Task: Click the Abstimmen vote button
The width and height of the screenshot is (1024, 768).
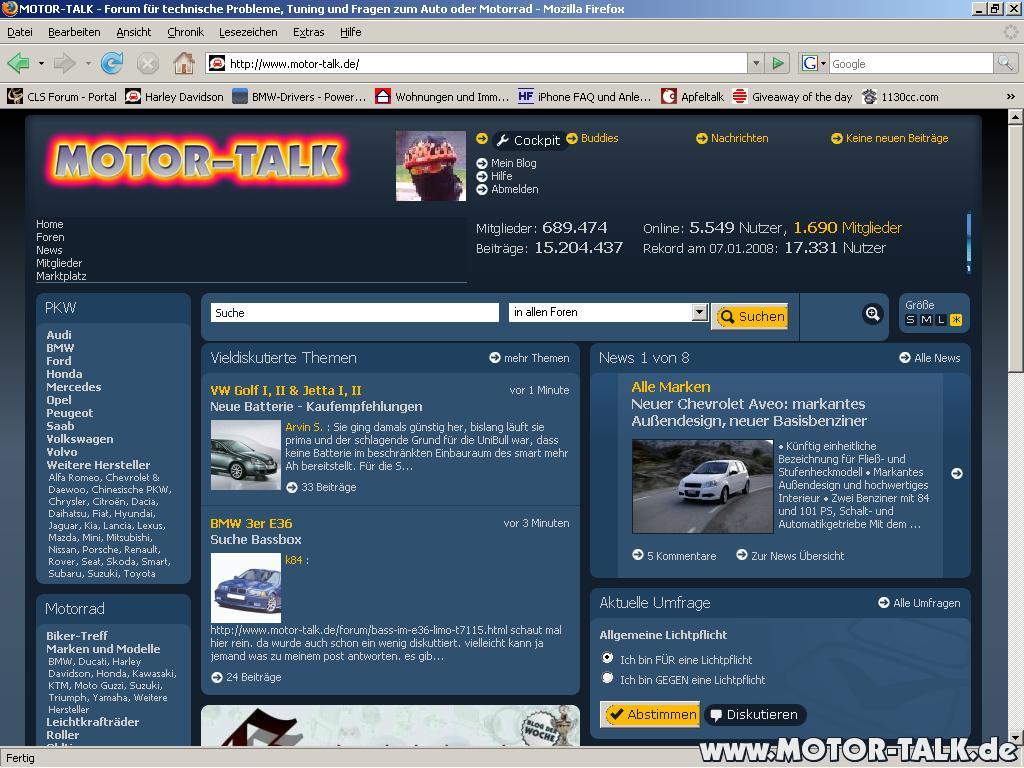Action: point(650,714)
